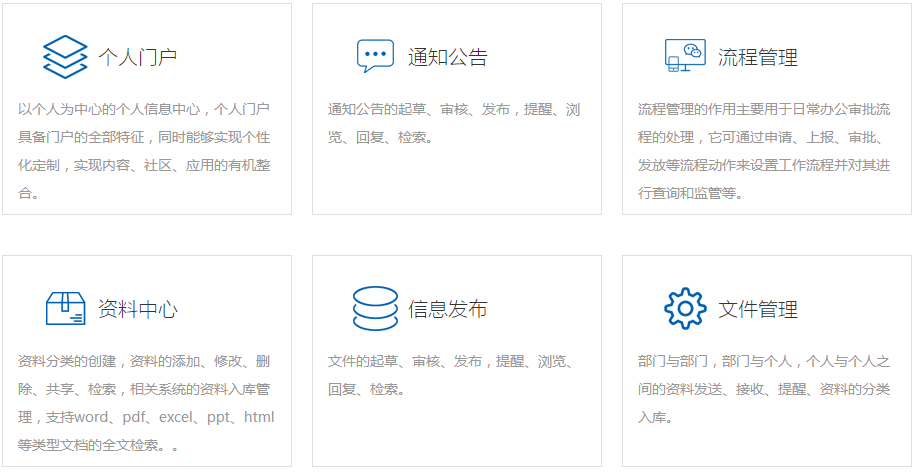The width and height of the screenshot is (924, 474).
Task: Open the 信息发布 heading
Action: pyautogui.click(x=448, y=309)
